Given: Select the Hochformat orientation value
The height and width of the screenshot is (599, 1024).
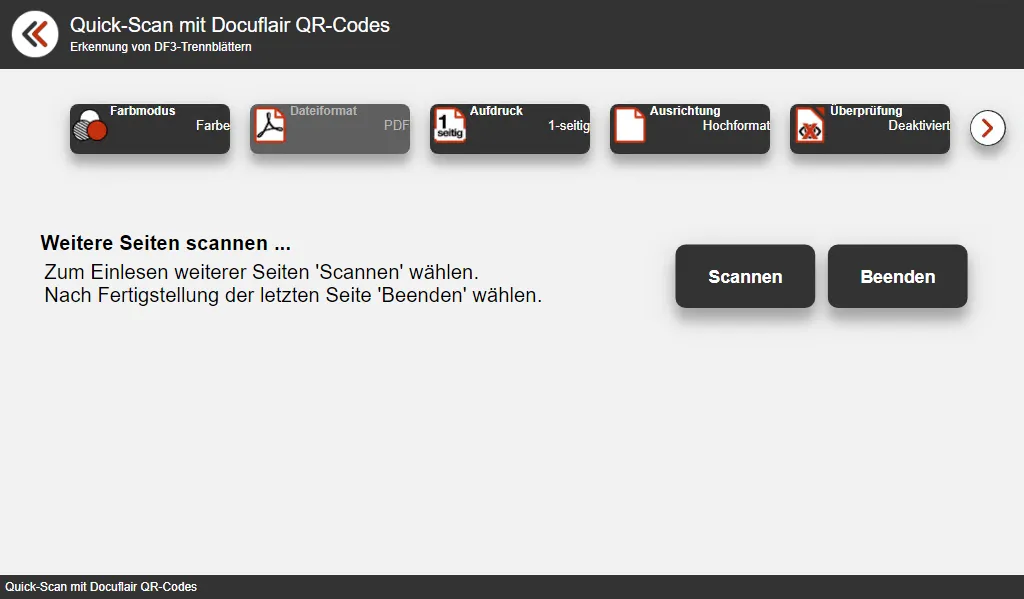Looking at the screenshot, I should click(x=736, y=126).
